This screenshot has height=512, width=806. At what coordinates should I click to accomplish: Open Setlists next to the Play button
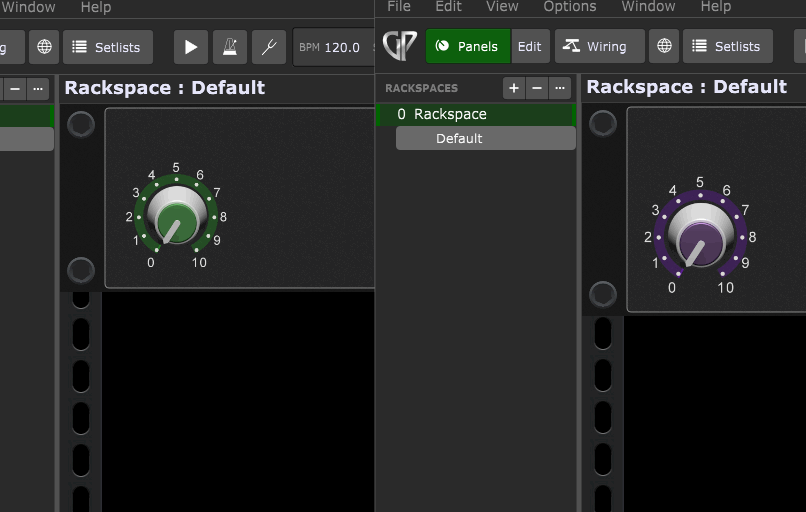pos(108,47)
